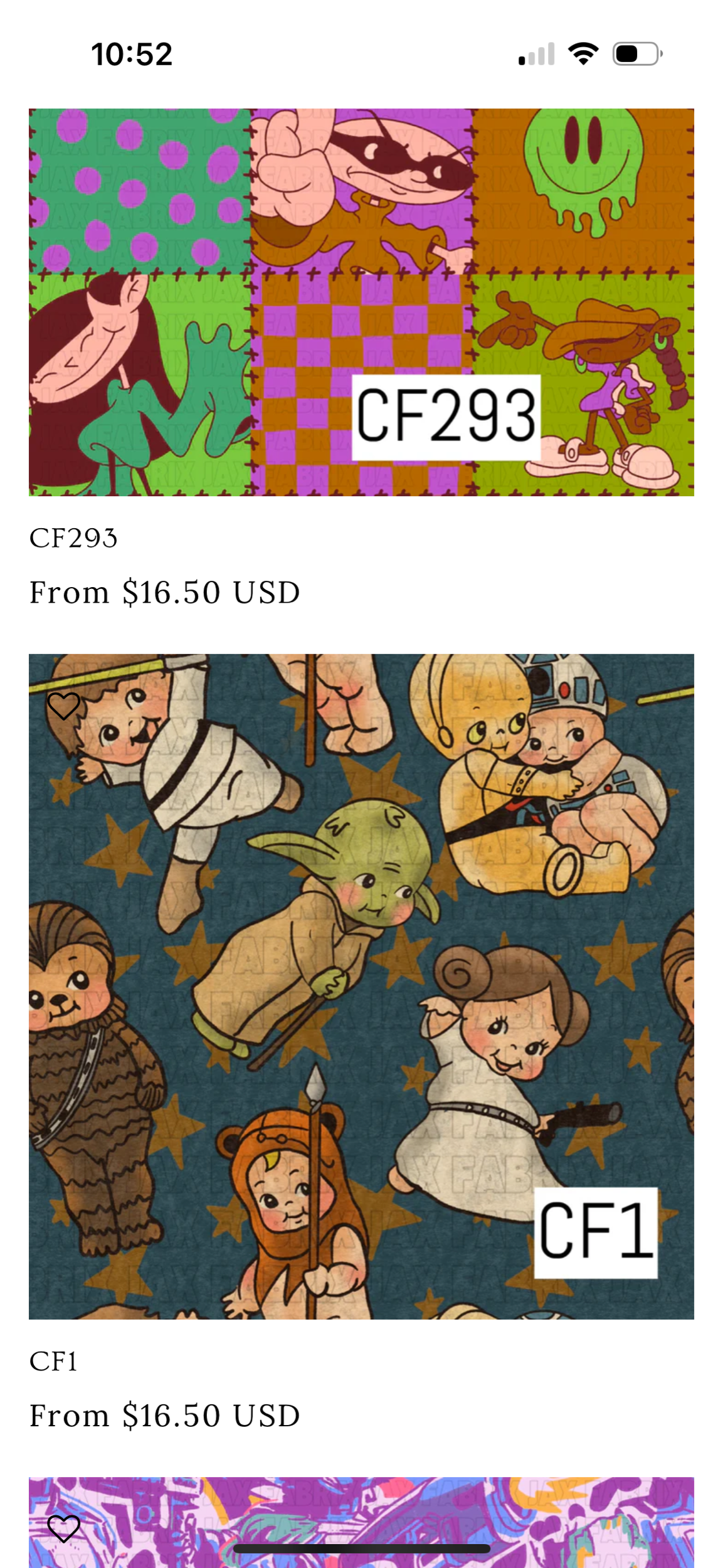Select the CF293 price From $16.50 USD
723x1568 pixels.
pos(165,593)
